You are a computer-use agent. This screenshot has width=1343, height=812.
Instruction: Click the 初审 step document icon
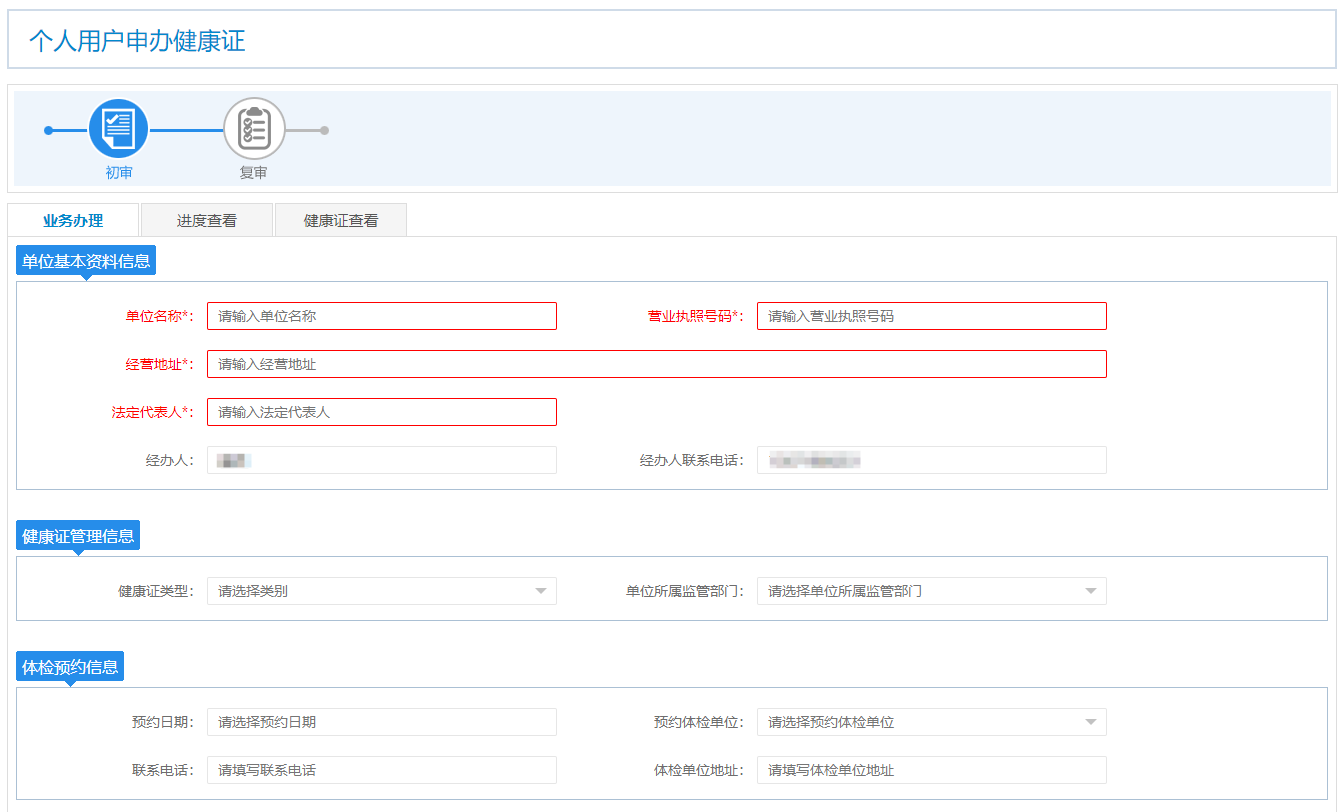tap(118, 129)
